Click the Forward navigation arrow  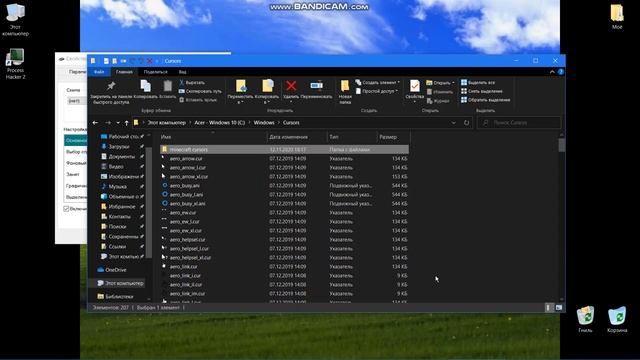108,123
